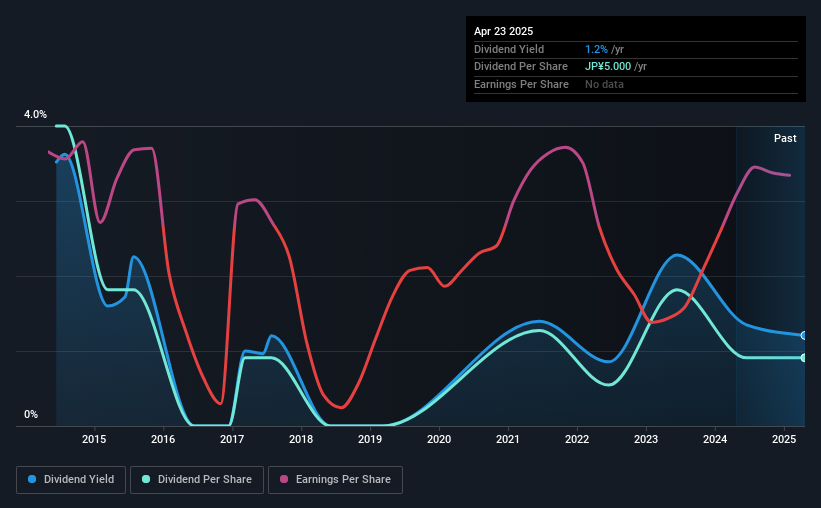Select the 2023 x-axis label

pyautogui.click(x=646, y=439)
